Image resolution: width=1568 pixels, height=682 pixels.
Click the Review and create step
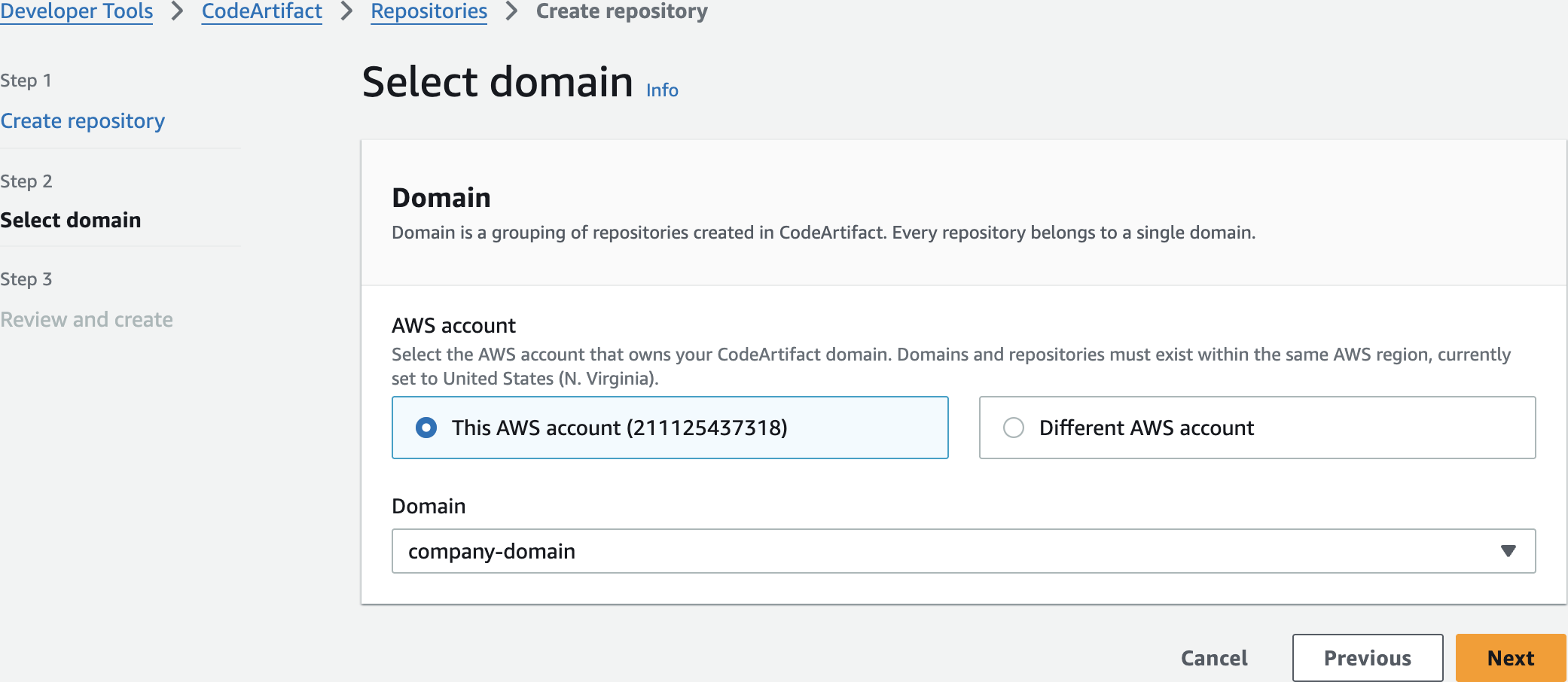coord(87,320)
